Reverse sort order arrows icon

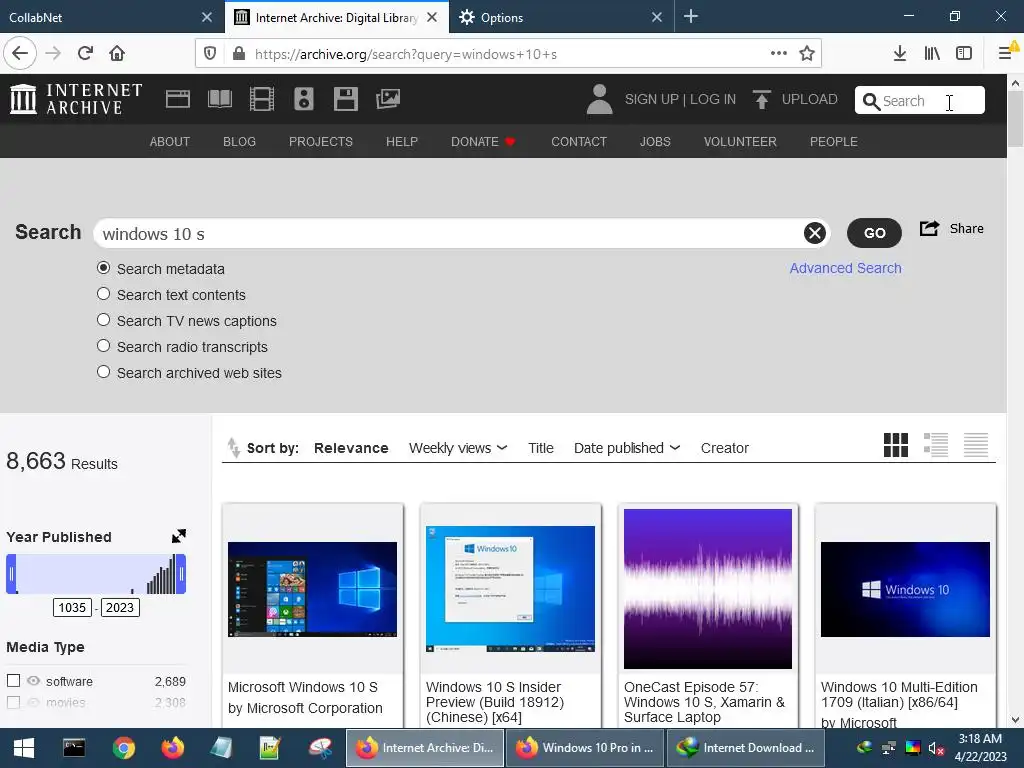pyautogui.click(x=233, y=448)
